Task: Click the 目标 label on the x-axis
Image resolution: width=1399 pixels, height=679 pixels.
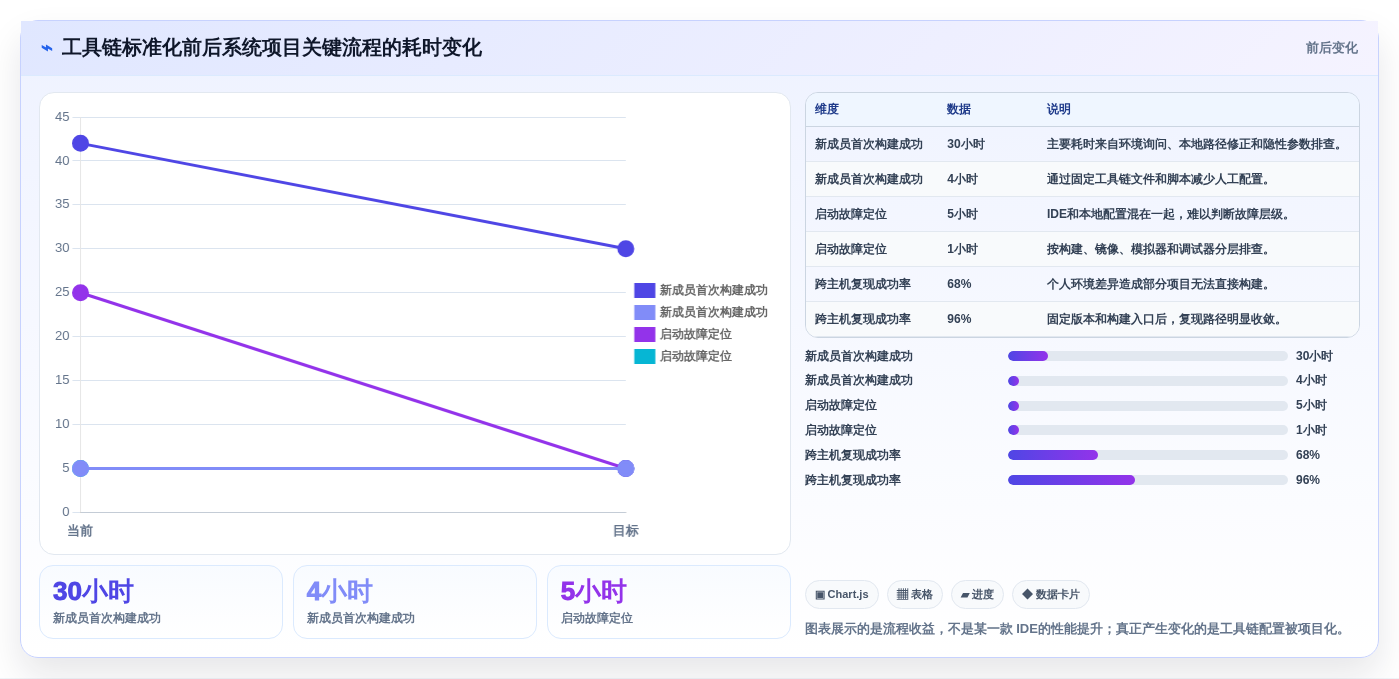Action: pos(626,531)
